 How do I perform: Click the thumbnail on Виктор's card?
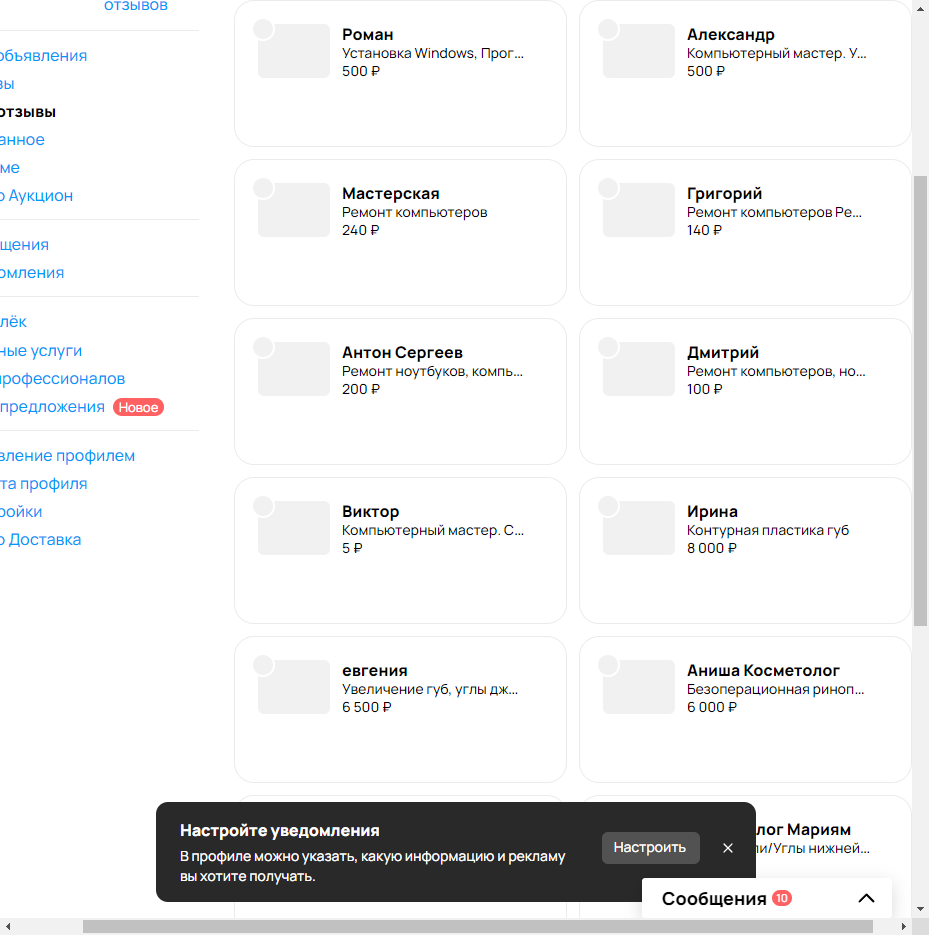(x=294, y=528)
